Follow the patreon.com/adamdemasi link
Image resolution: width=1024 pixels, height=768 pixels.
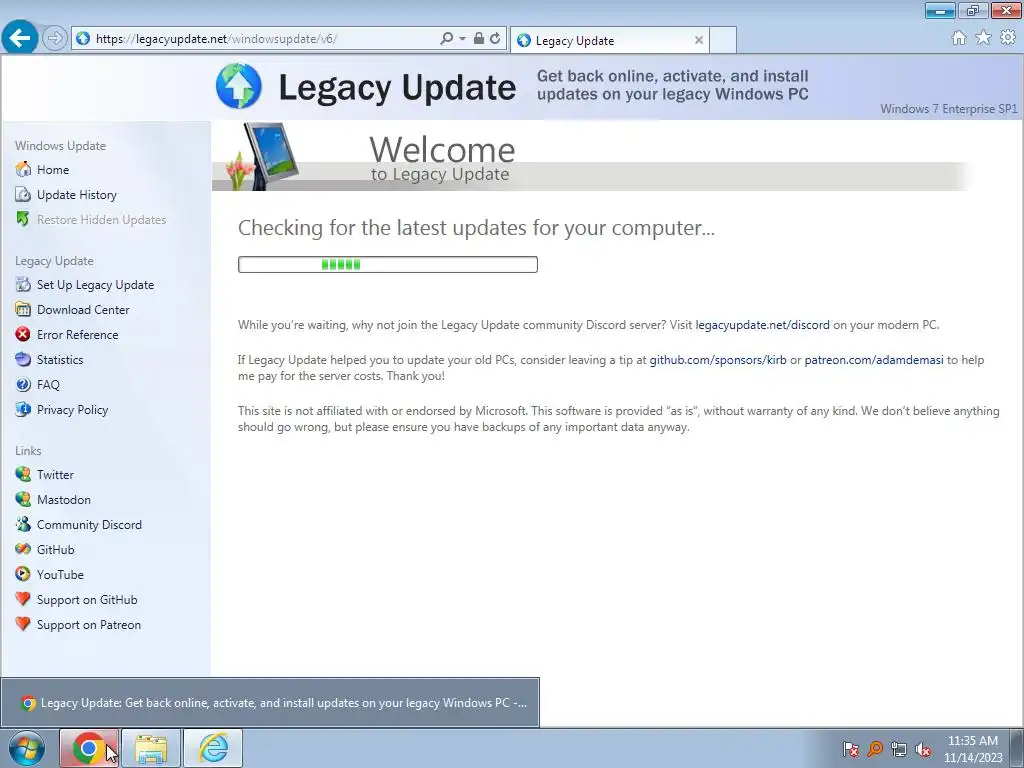(x=874, y=360)
